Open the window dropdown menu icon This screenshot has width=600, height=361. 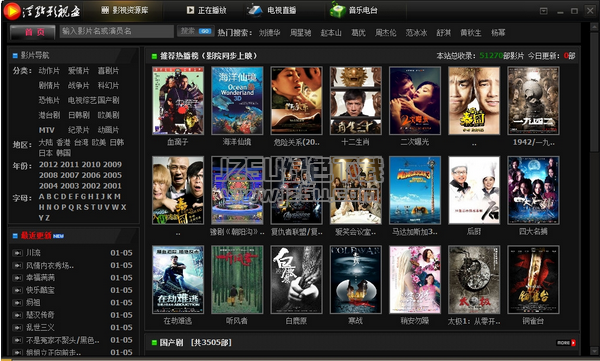coord(544,11)
